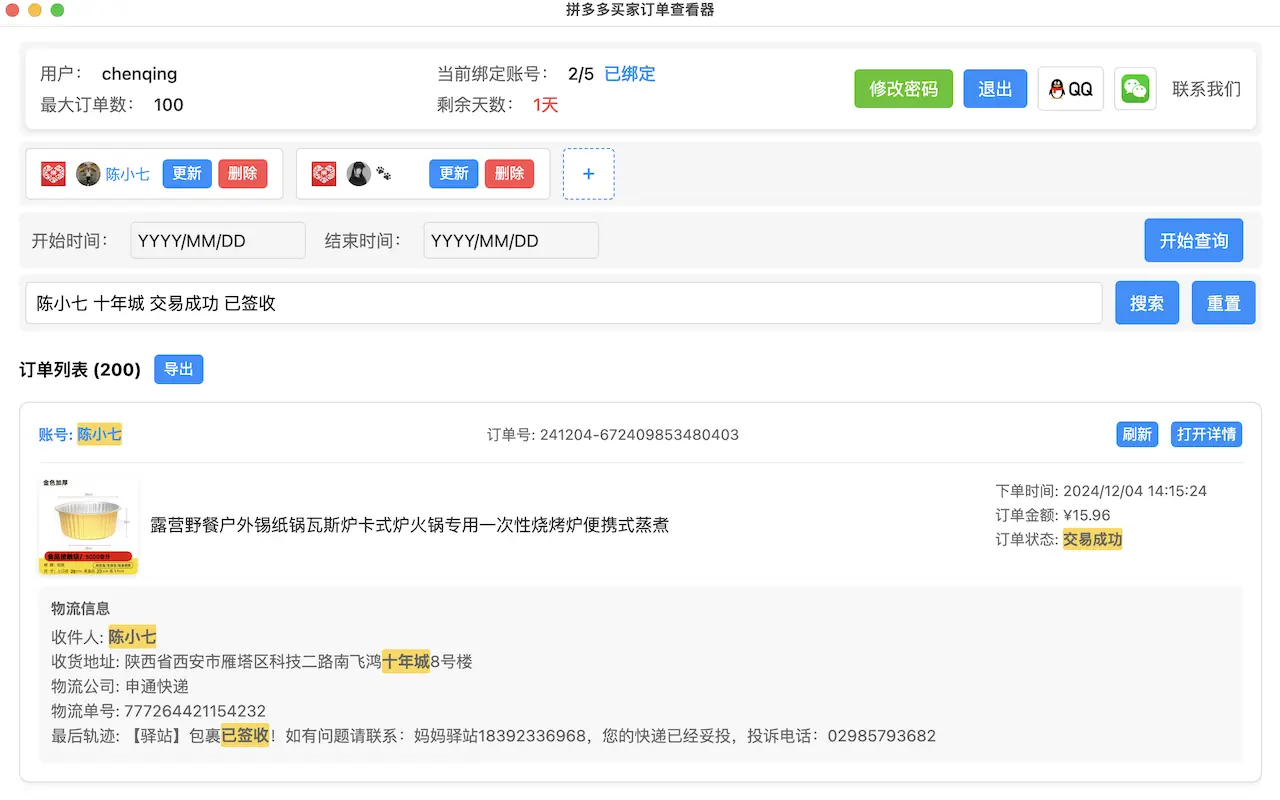Click the highlighted 十年城 in address

pyautogui.click(x=406, y=661)
